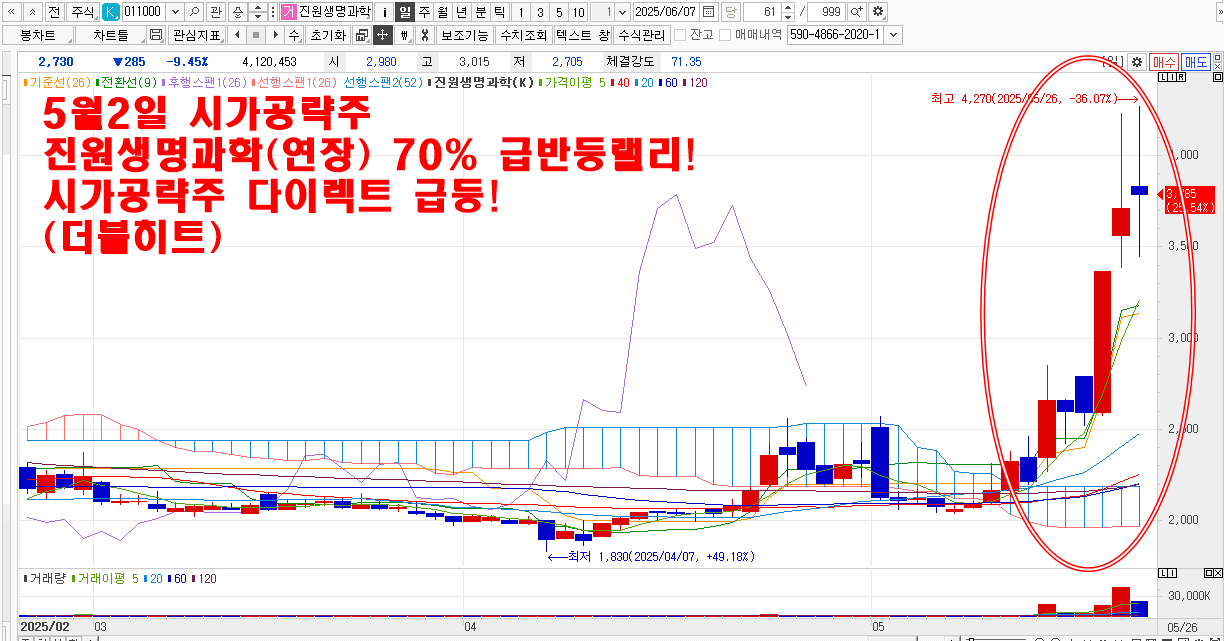Image resolution: width=1224 pixels, height=641 pixels.
Task: Click the blue 매도 sell button
Action: 1195,62
